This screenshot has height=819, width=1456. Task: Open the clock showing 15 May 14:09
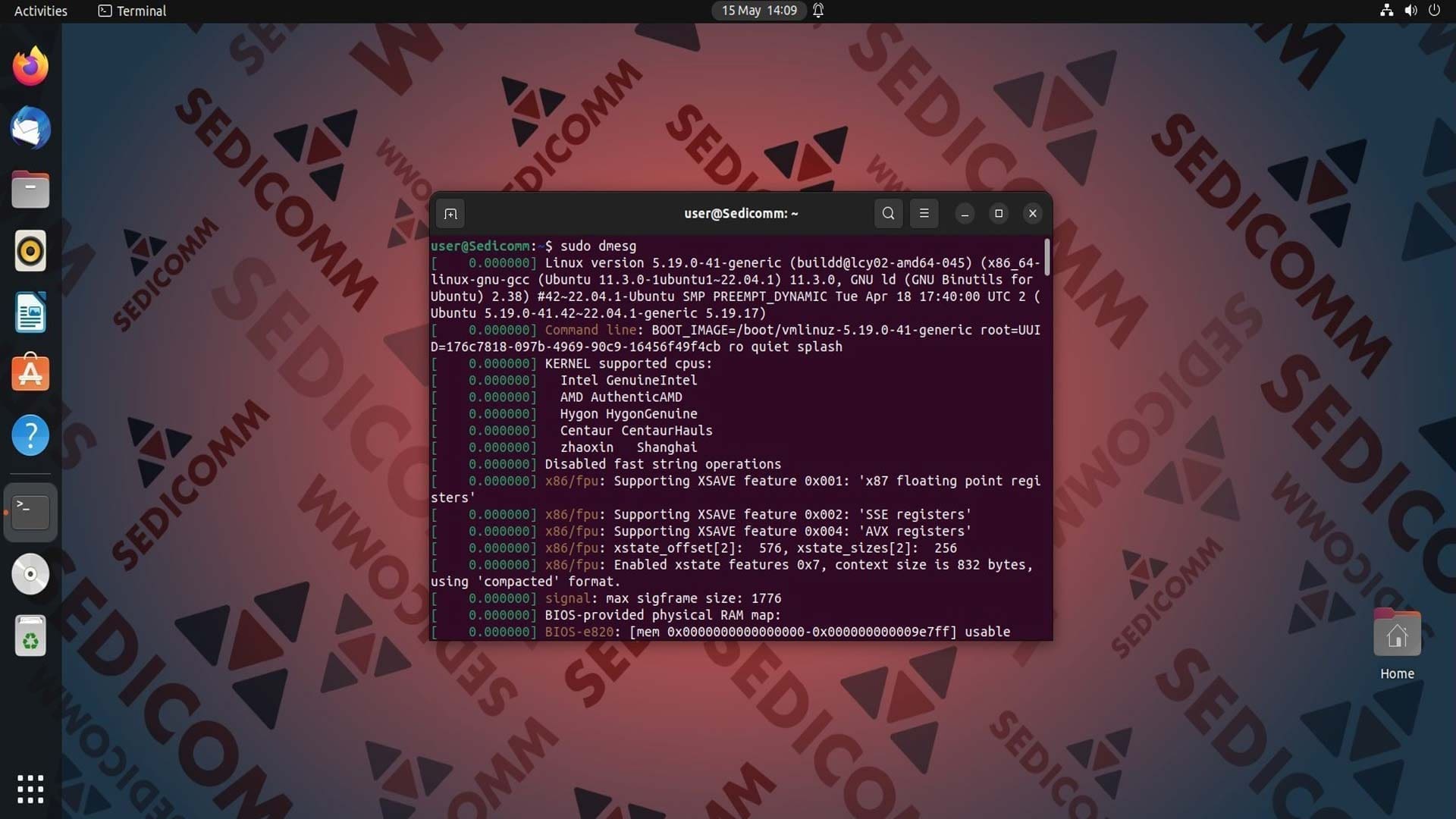tap(759, 11)
